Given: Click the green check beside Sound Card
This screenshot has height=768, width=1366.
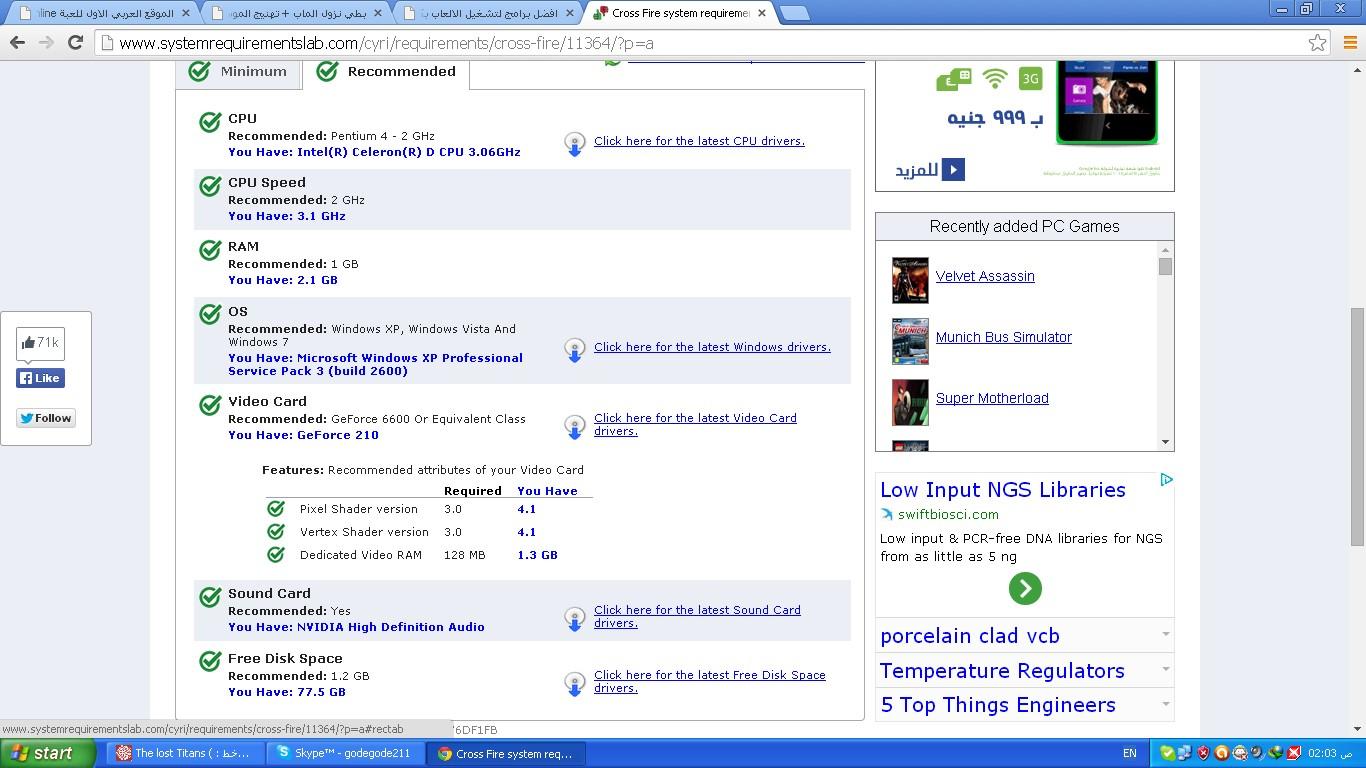Looking at the screenshot, I should [210, 597].
